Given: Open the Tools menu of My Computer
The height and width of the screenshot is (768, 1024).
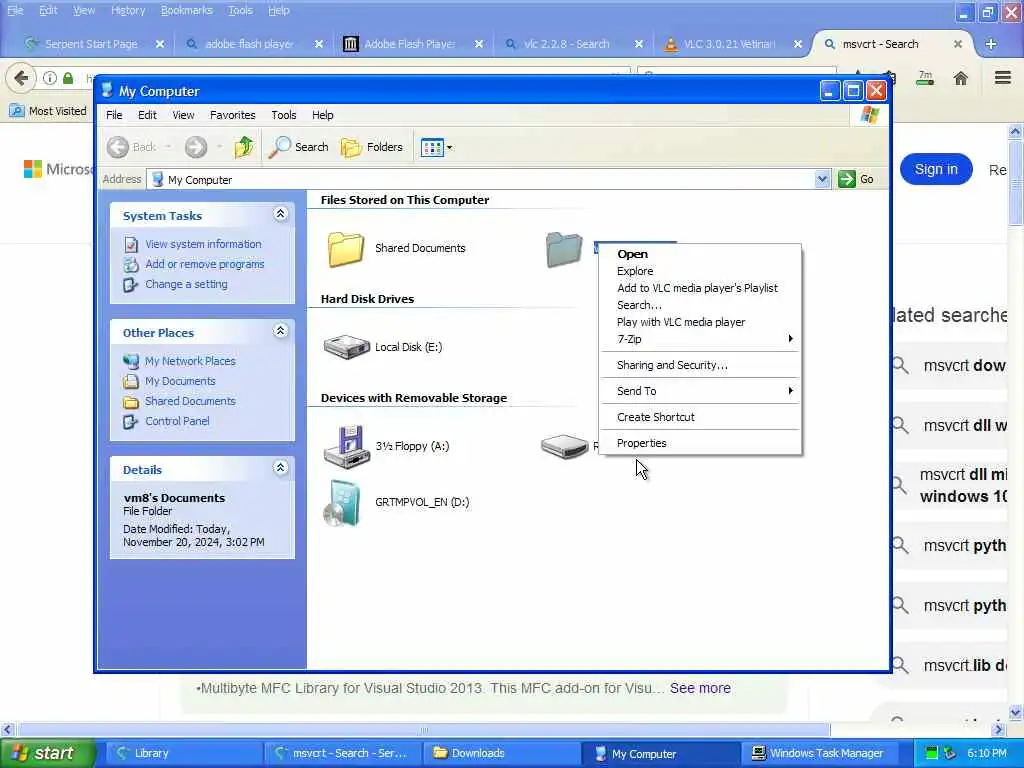Looking at the screenshot, I should coord(283,115).
